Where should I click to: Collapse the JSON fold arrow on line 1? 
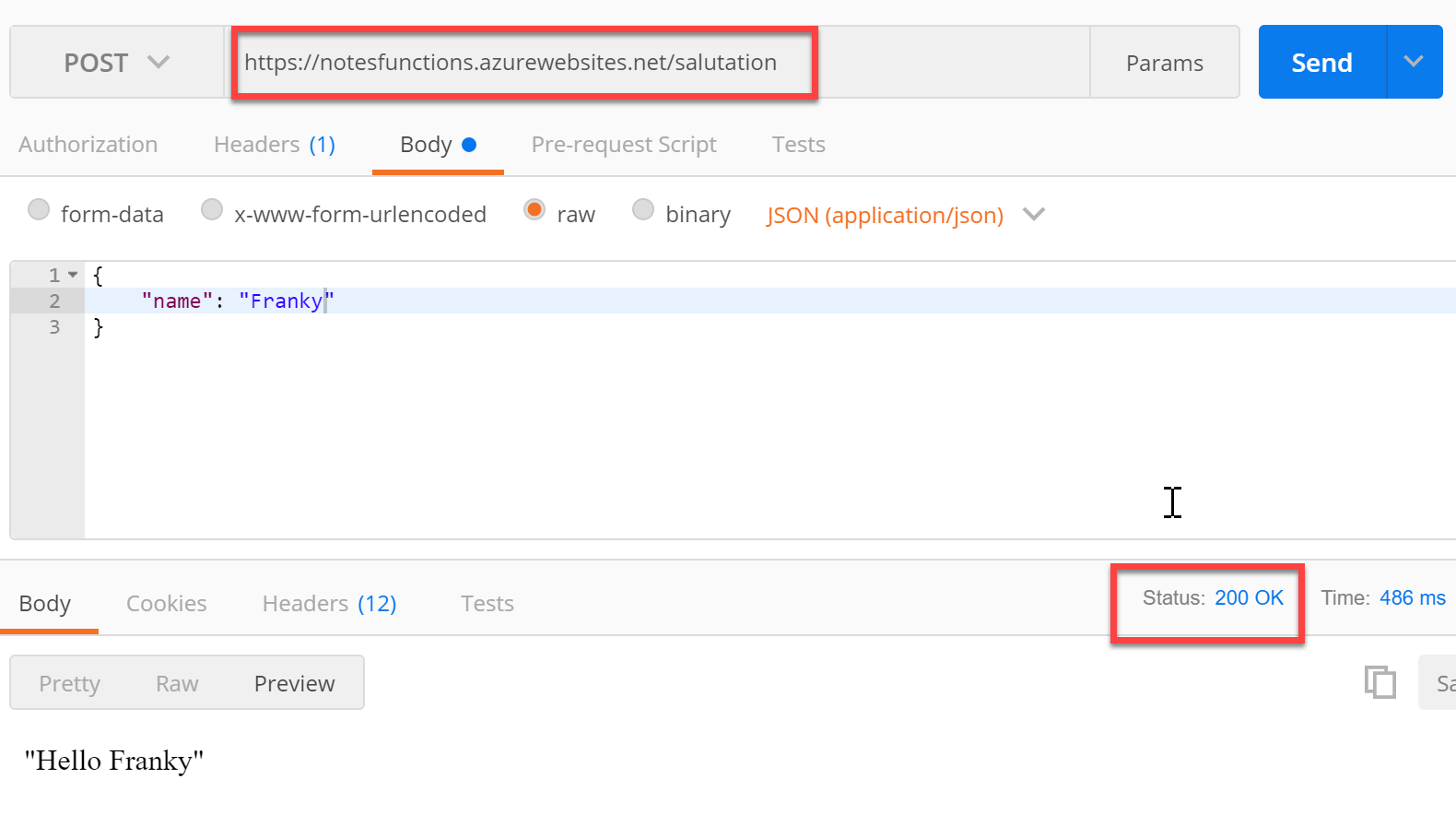[x=73, y=275]
